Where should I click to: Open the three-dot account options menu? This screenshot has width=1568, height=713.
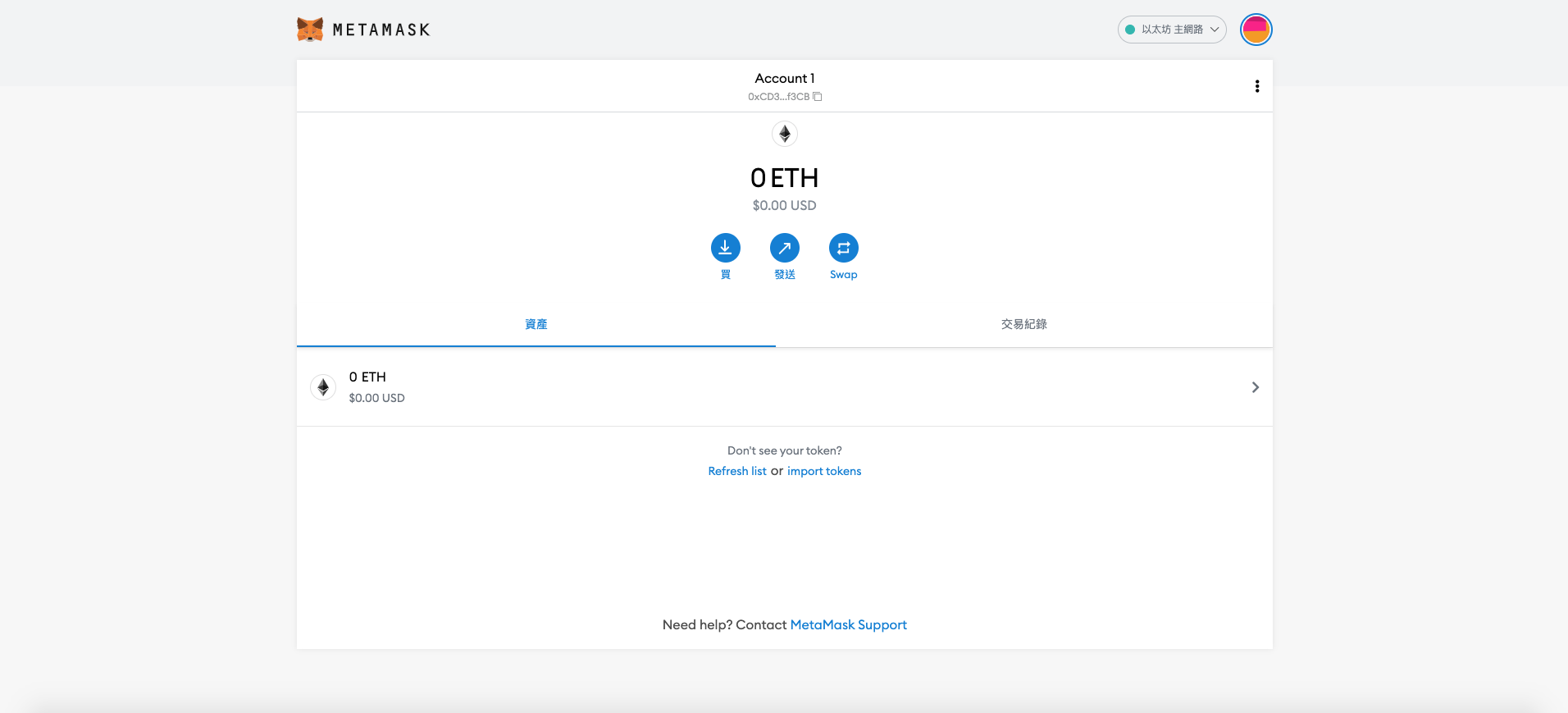1256,86
